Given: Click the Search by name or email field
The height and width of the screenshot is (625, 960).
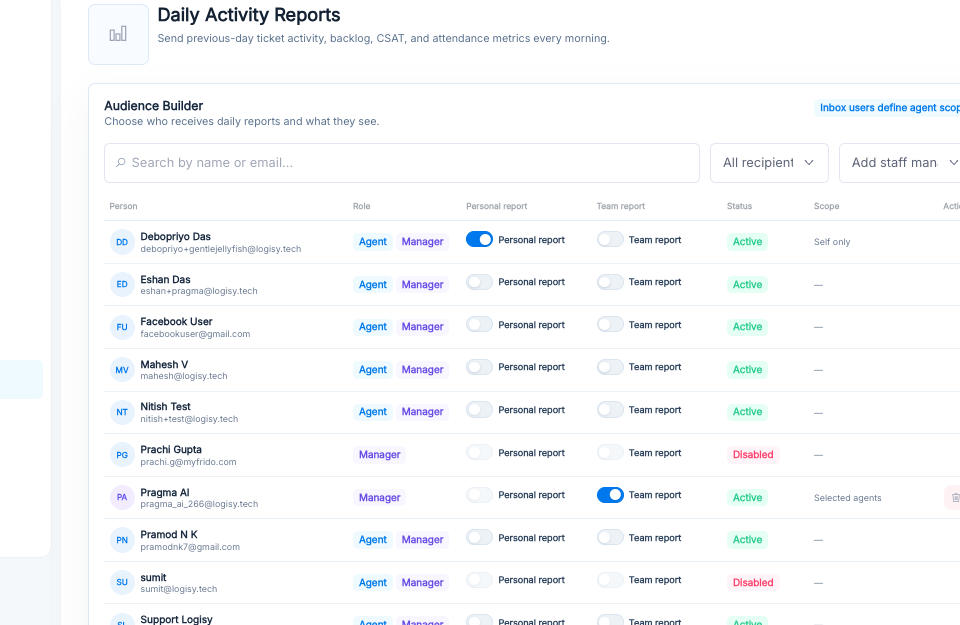Looking at the screenshot, I should (x=402, y=163).
